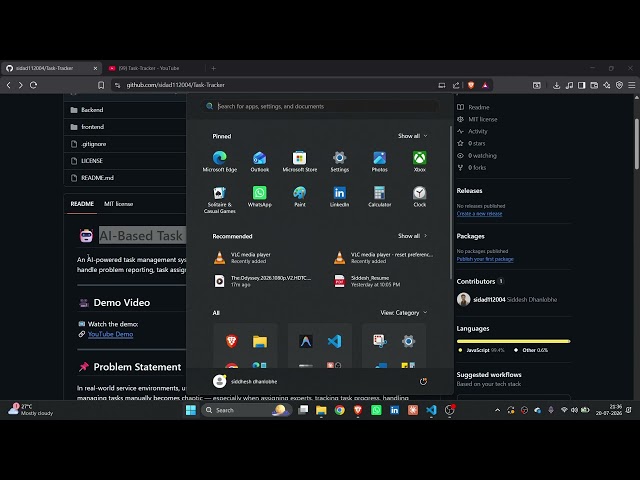Launch Outlook from the Start menu
This screenshot has height=480, width=640.
tap(260, 161)
